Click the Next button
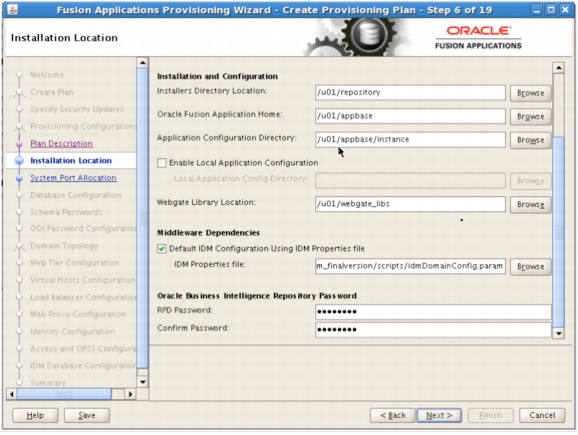578x435 pixels. (x=439, y=415)
